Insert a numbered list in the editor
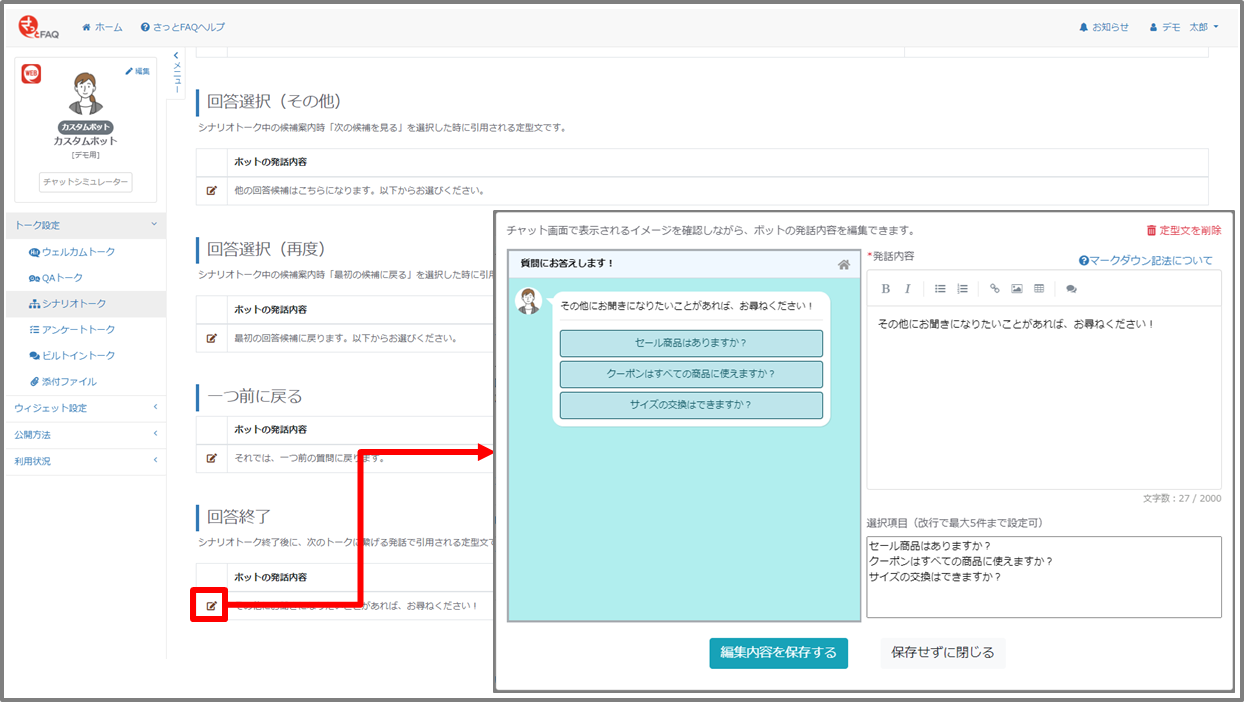 tap(962, 289)
